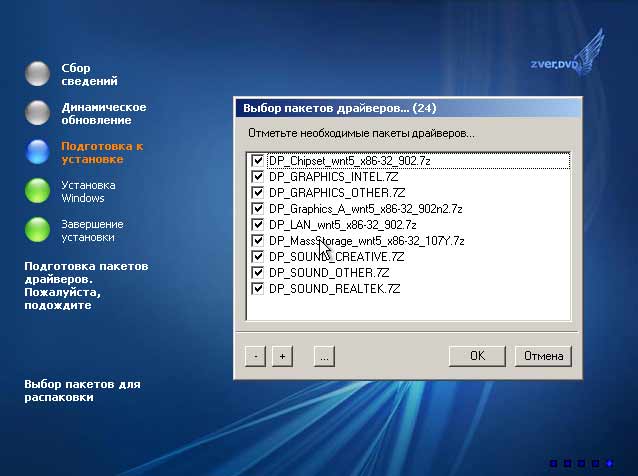
Task: Click the Отмена cancel button
Action: tap(543, 356)
